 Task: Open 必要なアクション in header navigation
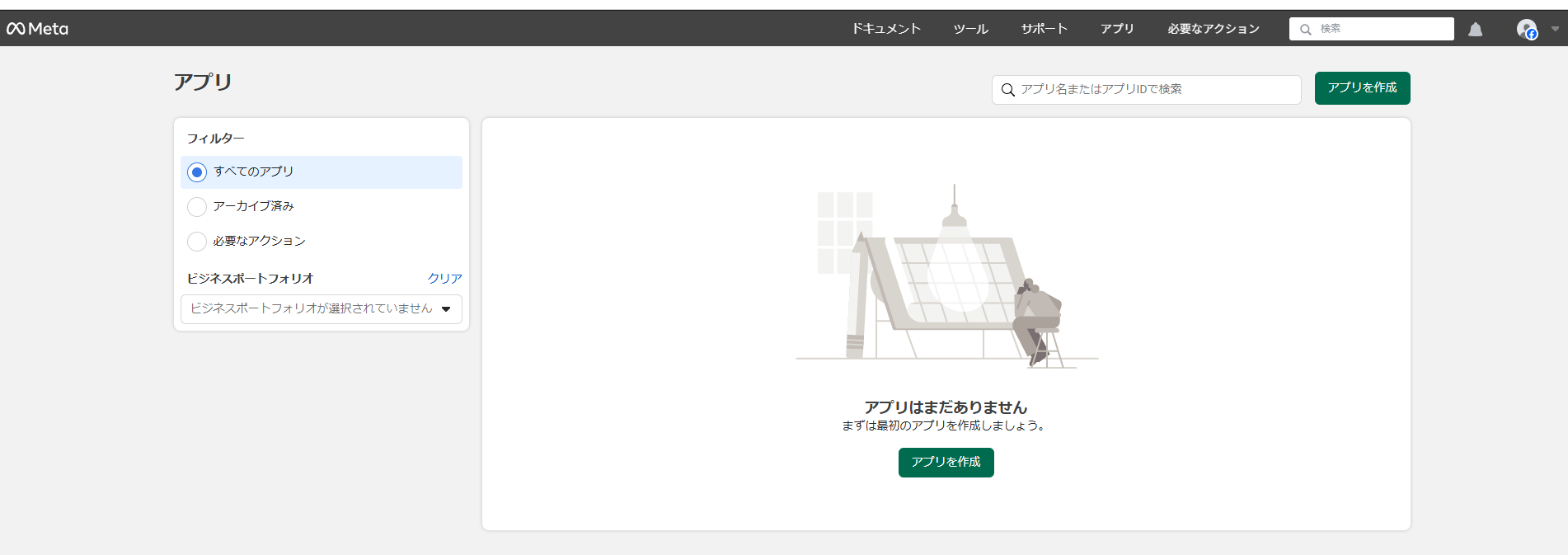coord(1213,29)
